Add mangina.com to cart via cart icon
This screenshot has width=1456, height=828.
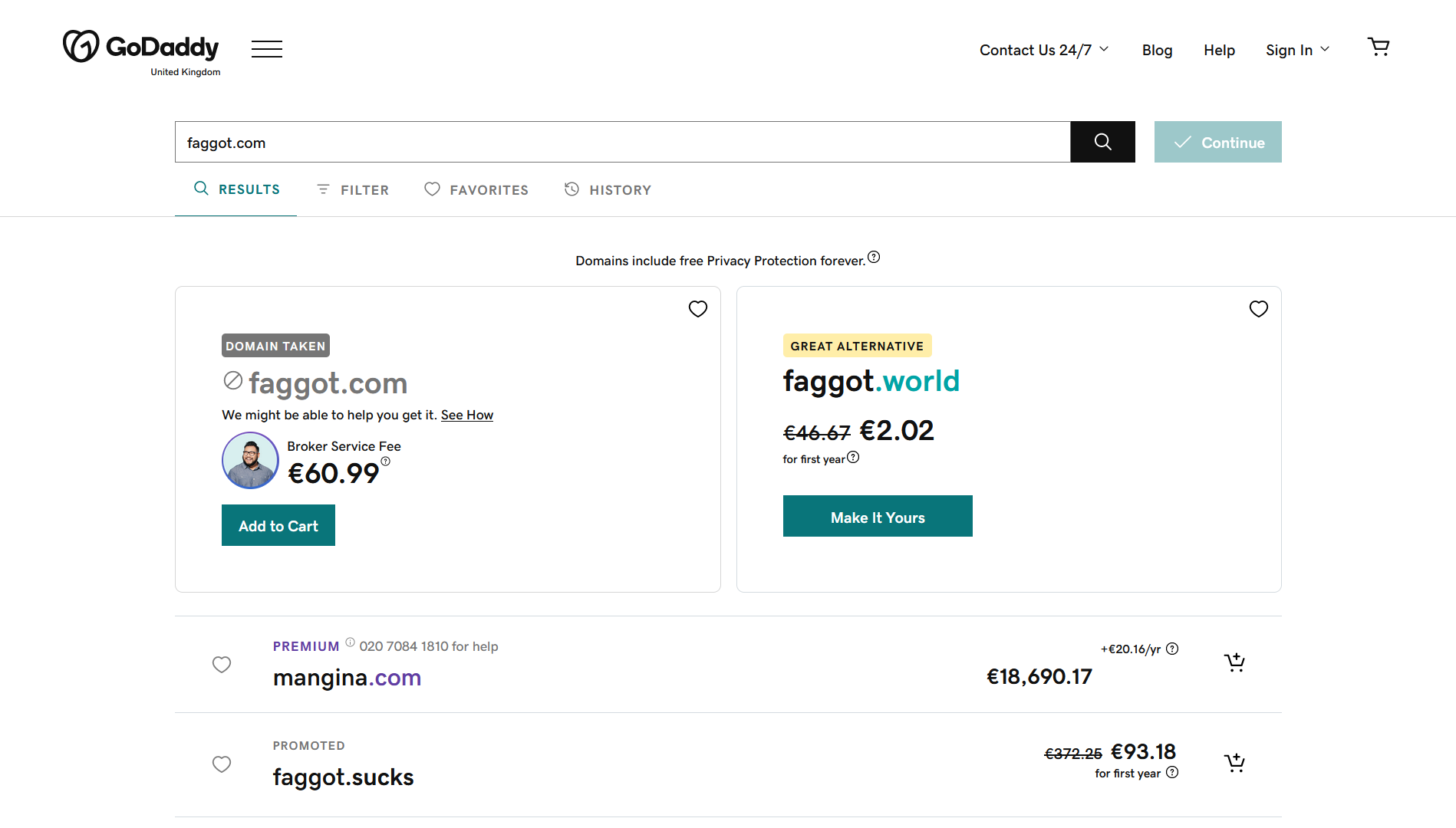[x=1234, y=663]
